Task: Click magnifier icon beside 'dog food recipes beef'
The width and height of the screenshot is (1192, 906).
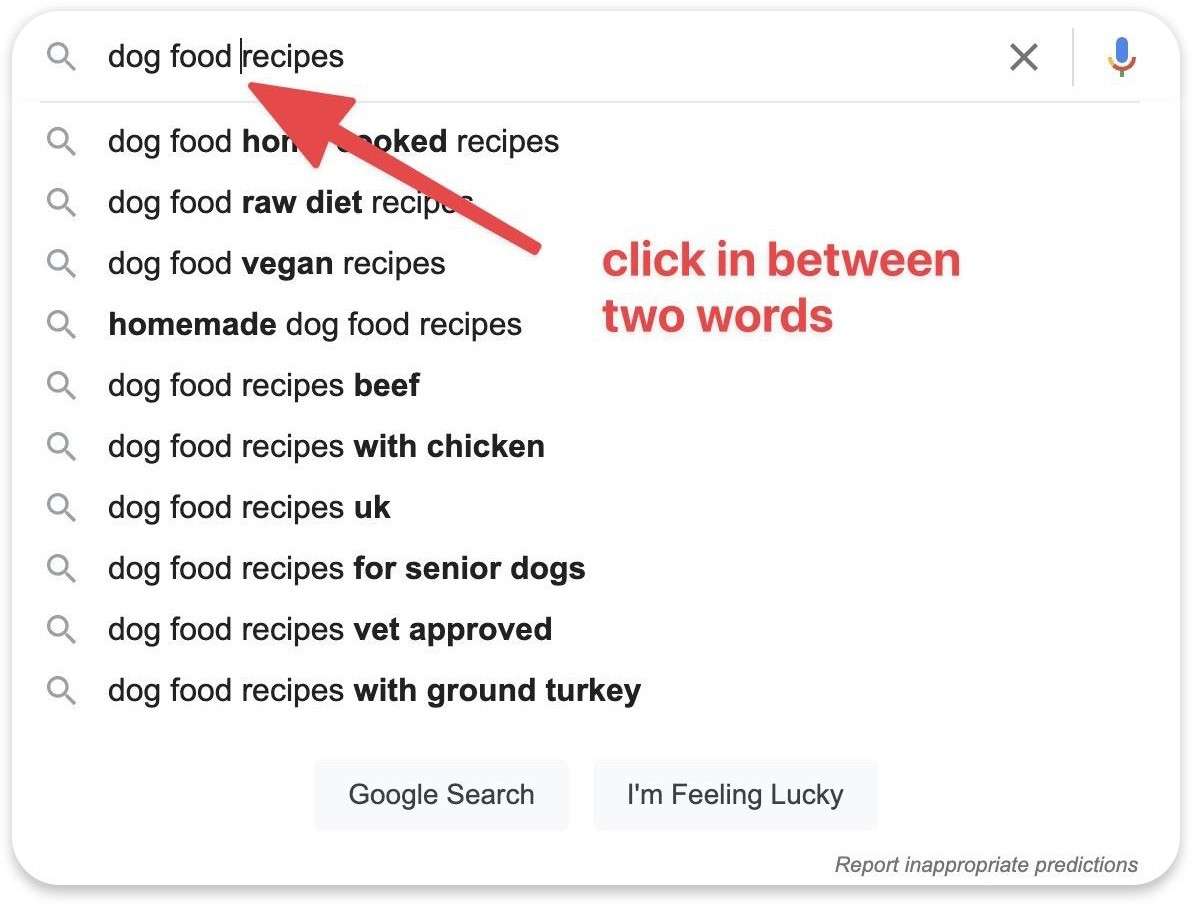Action: pyautogui.click(x=62, y=385)
